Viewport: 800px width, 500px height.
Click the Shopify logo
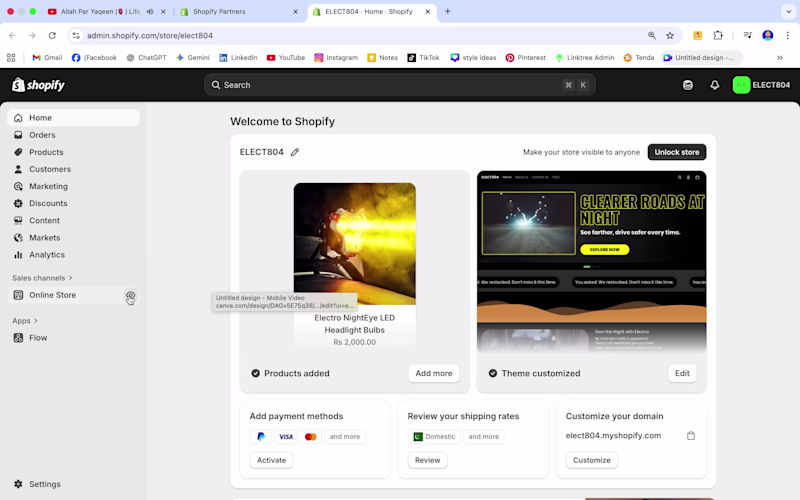[38, 85]
